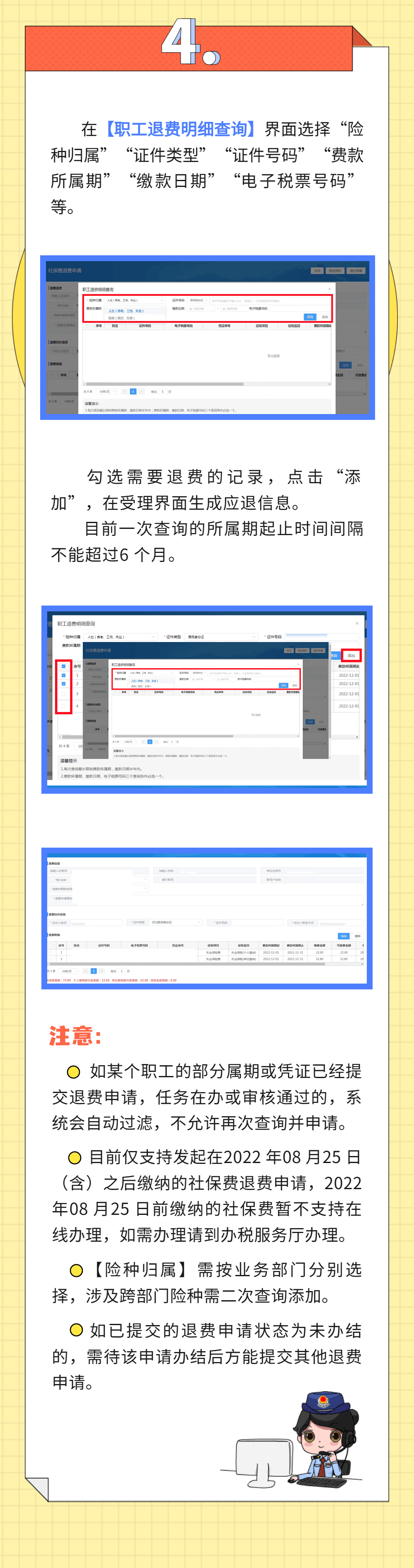Tick the select-all checkbox above row 1
Screen dimensions: 414x1568
[64, 666]
